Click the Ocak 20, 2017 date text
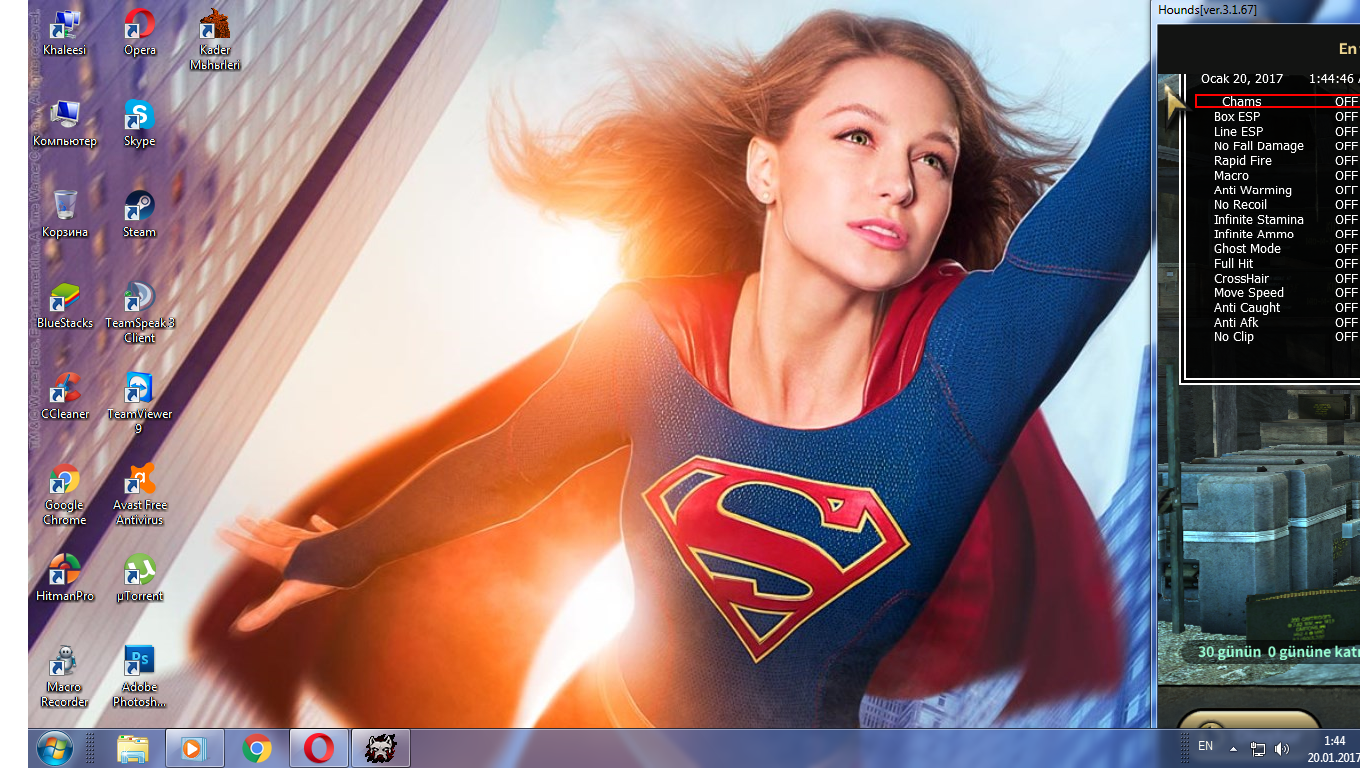 click(x=1242, y=79)
